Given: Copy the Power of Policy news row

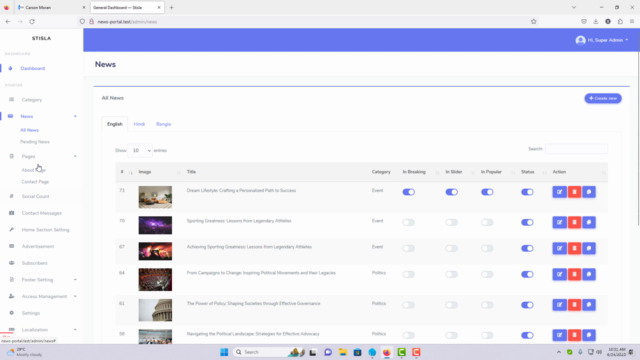Looking at the screenshot, I should pos(589,305).
